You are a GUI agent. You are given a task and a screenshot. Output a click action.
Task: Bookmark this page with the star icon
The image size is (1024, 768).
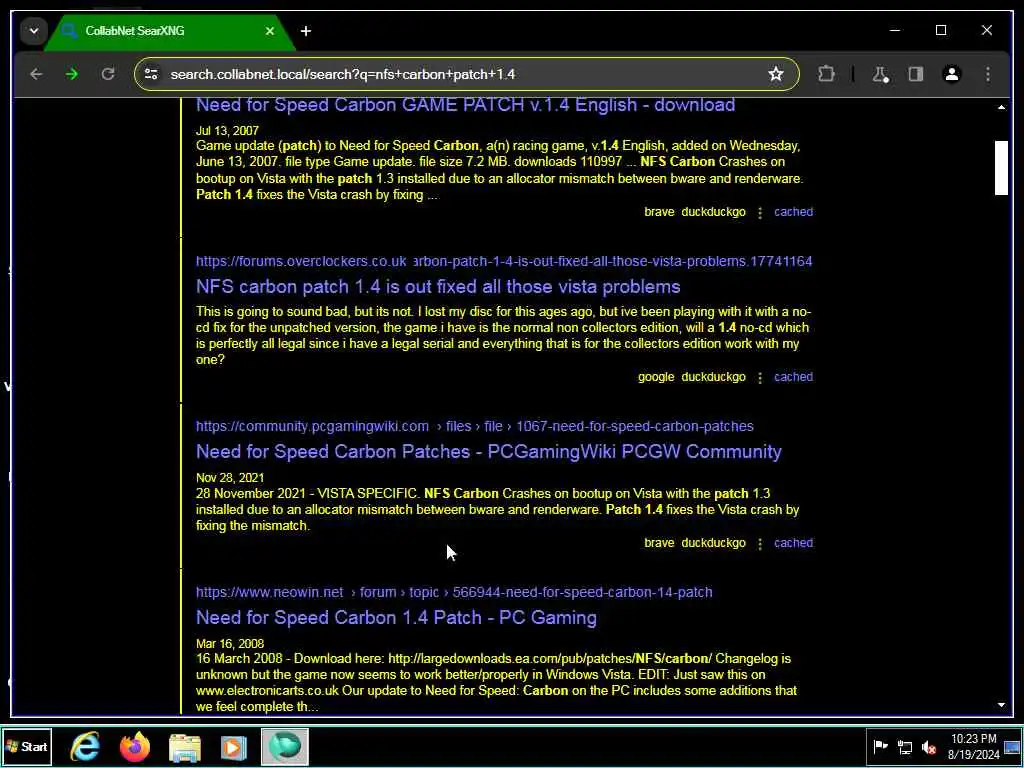point(775,74)
